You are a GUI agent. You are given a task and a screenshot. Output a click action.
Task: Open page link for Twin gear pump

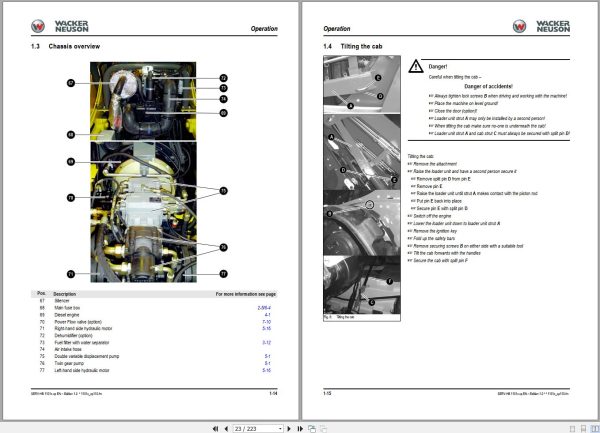267,363
